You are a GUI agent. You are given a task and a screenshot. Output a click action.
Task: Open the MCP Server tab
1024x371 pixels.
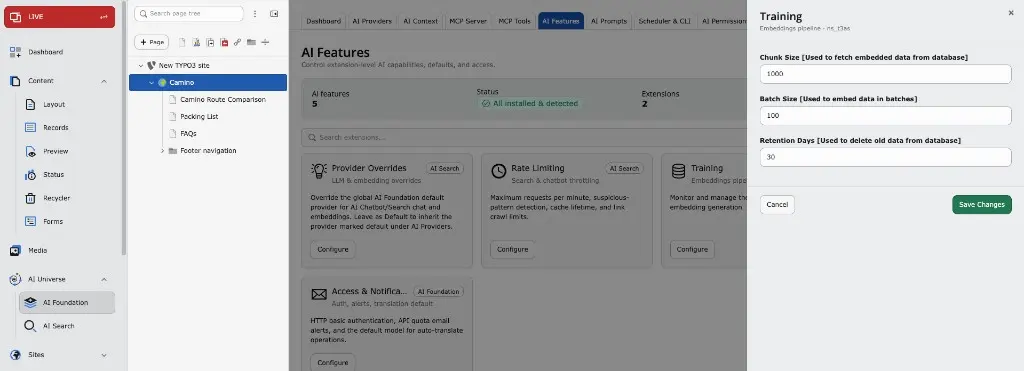(468, 21)
